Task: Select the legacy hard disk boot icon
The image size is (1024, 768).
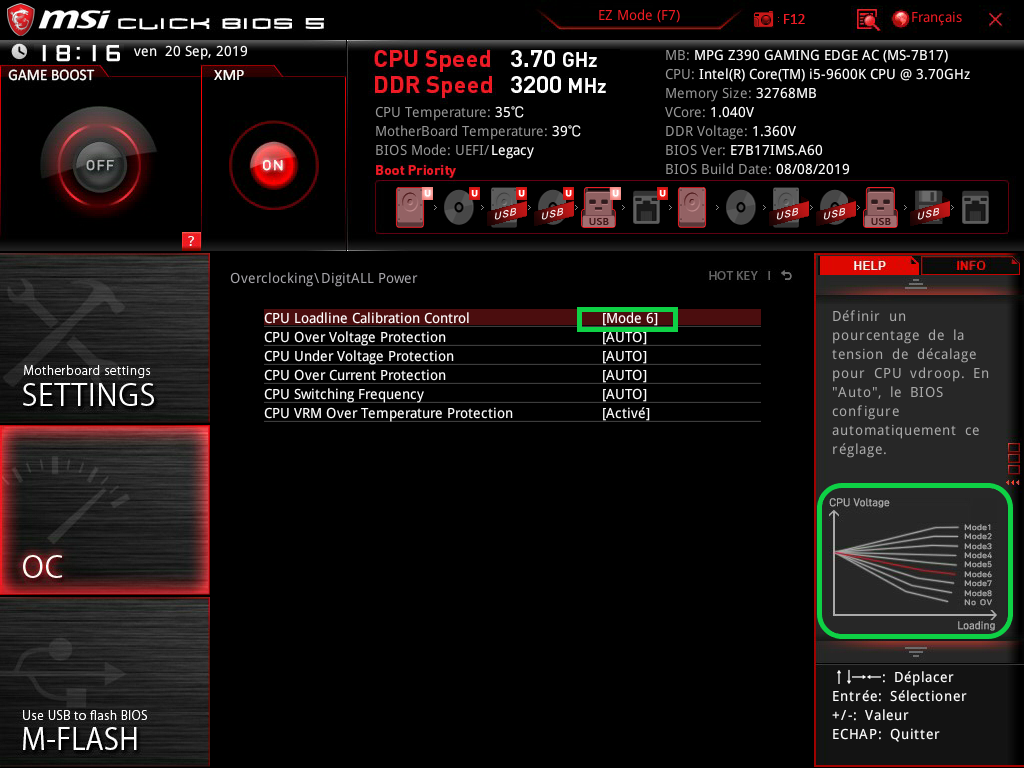Action: coord(692,208)
